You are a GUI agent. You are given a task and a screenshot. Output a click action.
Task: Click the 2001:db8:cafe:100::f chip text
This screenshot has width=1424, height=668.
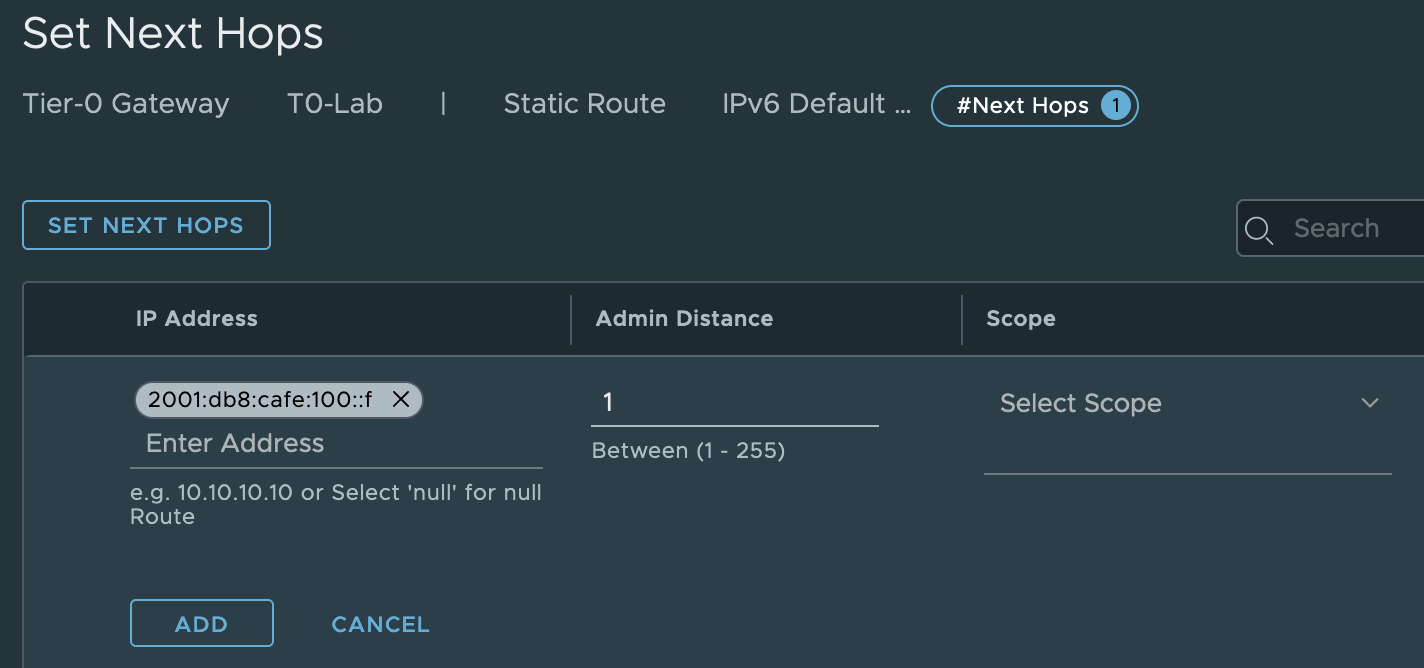pyautogui.click(x=260, y=400)
